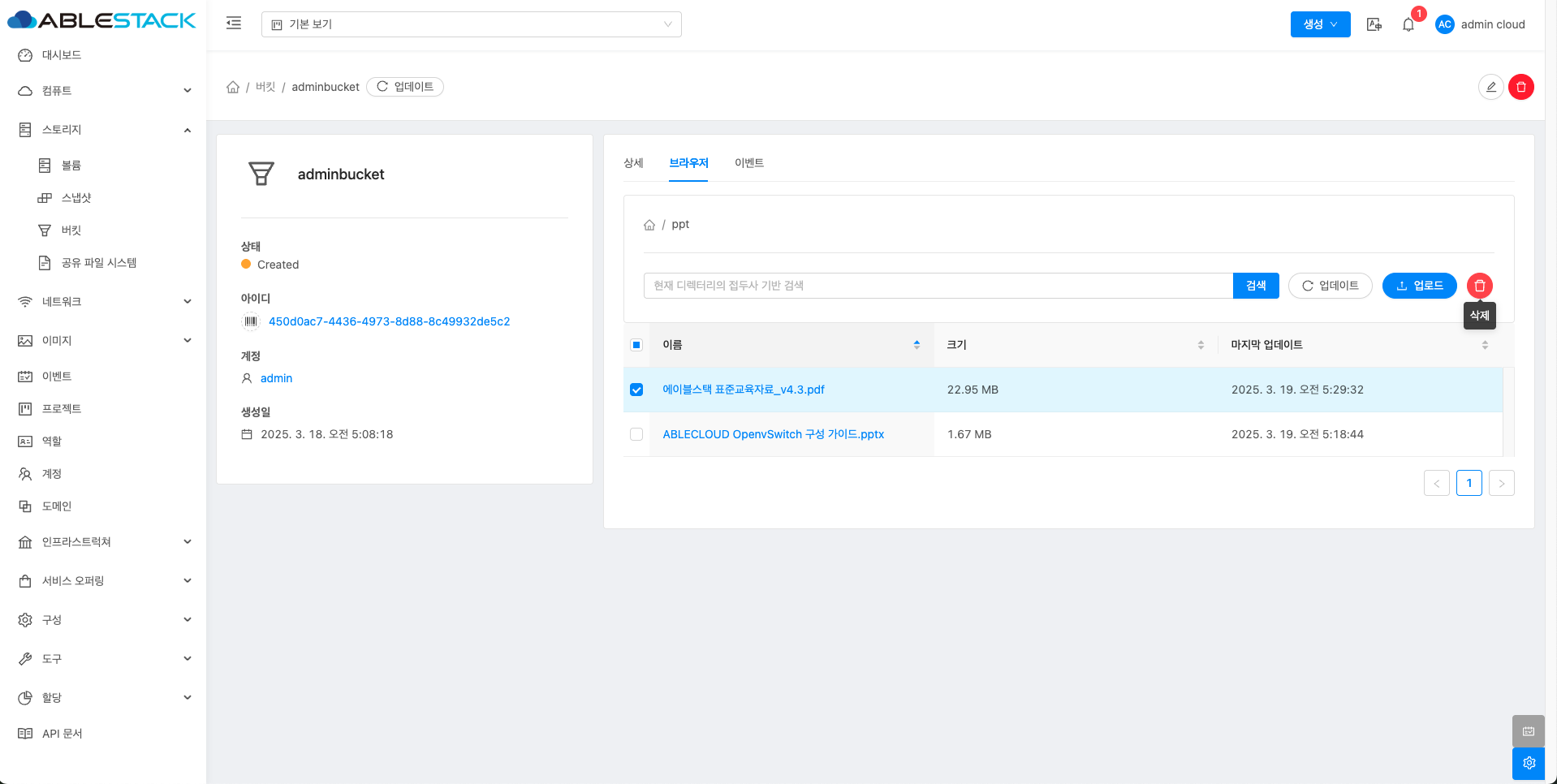Toggle the select-all checkbox in table header
Screen dimensions: 1557x784
636,345
